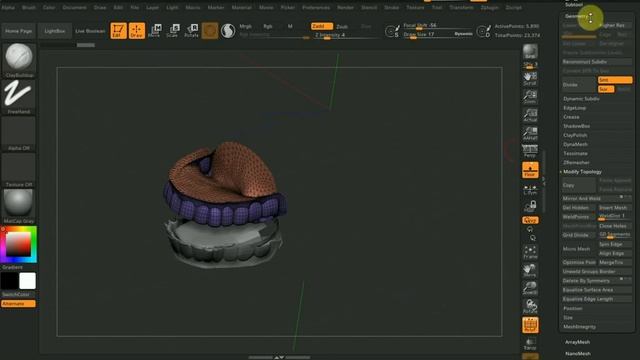Image resolution: width=640 pixels, height=360 pixels.
Task: Open the MatCap Gray material selector
Action: (19, 206)
